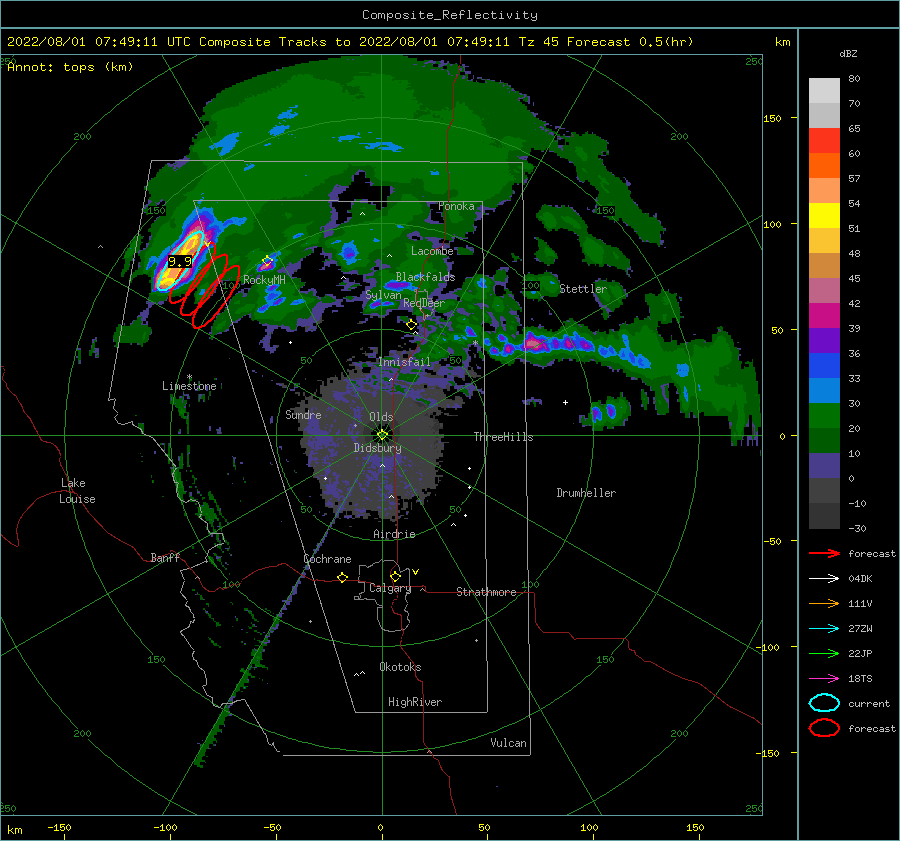Click the Strathmore city label
Image resolution: width=900 pixels, height=841 pixels.
tap(486, 592)
